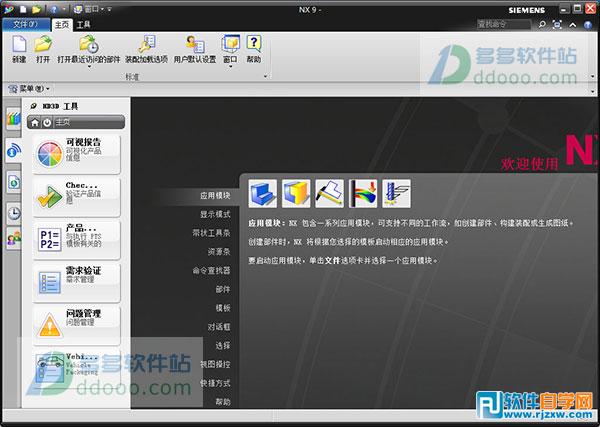The image size is (600, 427).
Task: Click the command finder search field
Action: click(504, 24)
